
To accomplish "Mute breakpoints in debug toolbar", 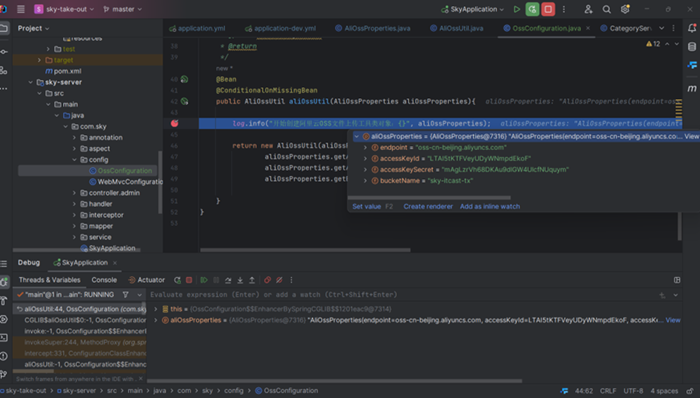I will click(279, 280).
